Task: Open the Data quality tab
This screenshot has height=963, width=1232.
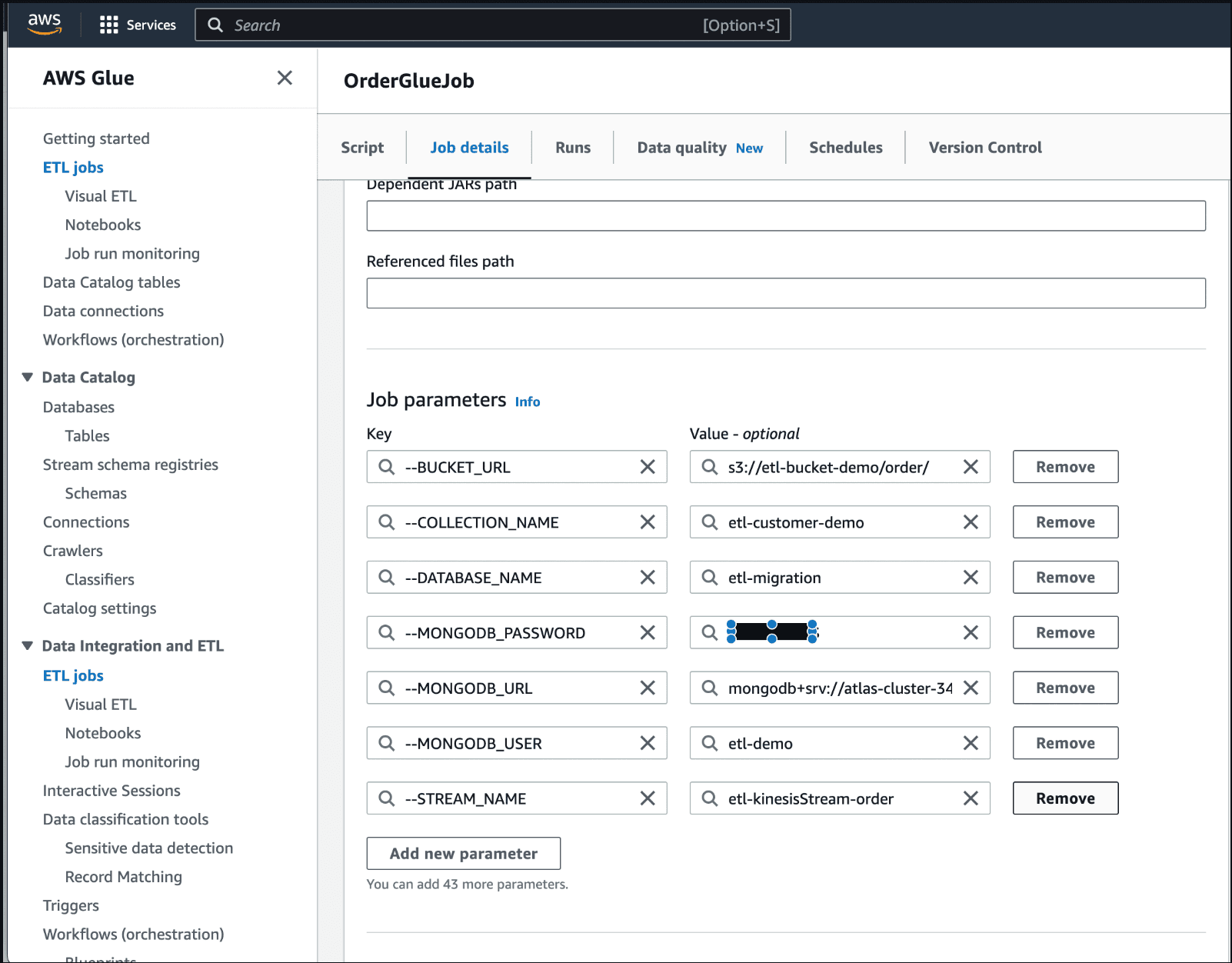Action: click(700, 148)
